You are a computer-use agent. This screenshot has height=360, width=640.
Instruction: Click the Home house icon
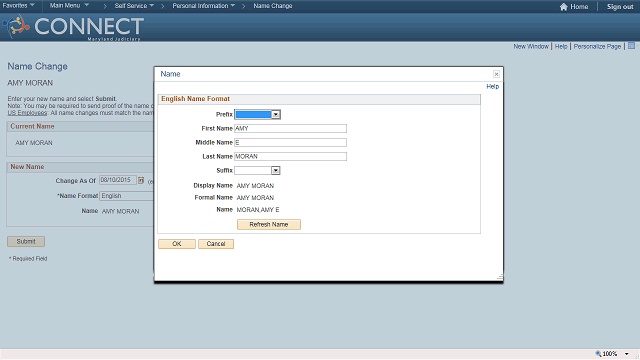click(x=563, y=7)
